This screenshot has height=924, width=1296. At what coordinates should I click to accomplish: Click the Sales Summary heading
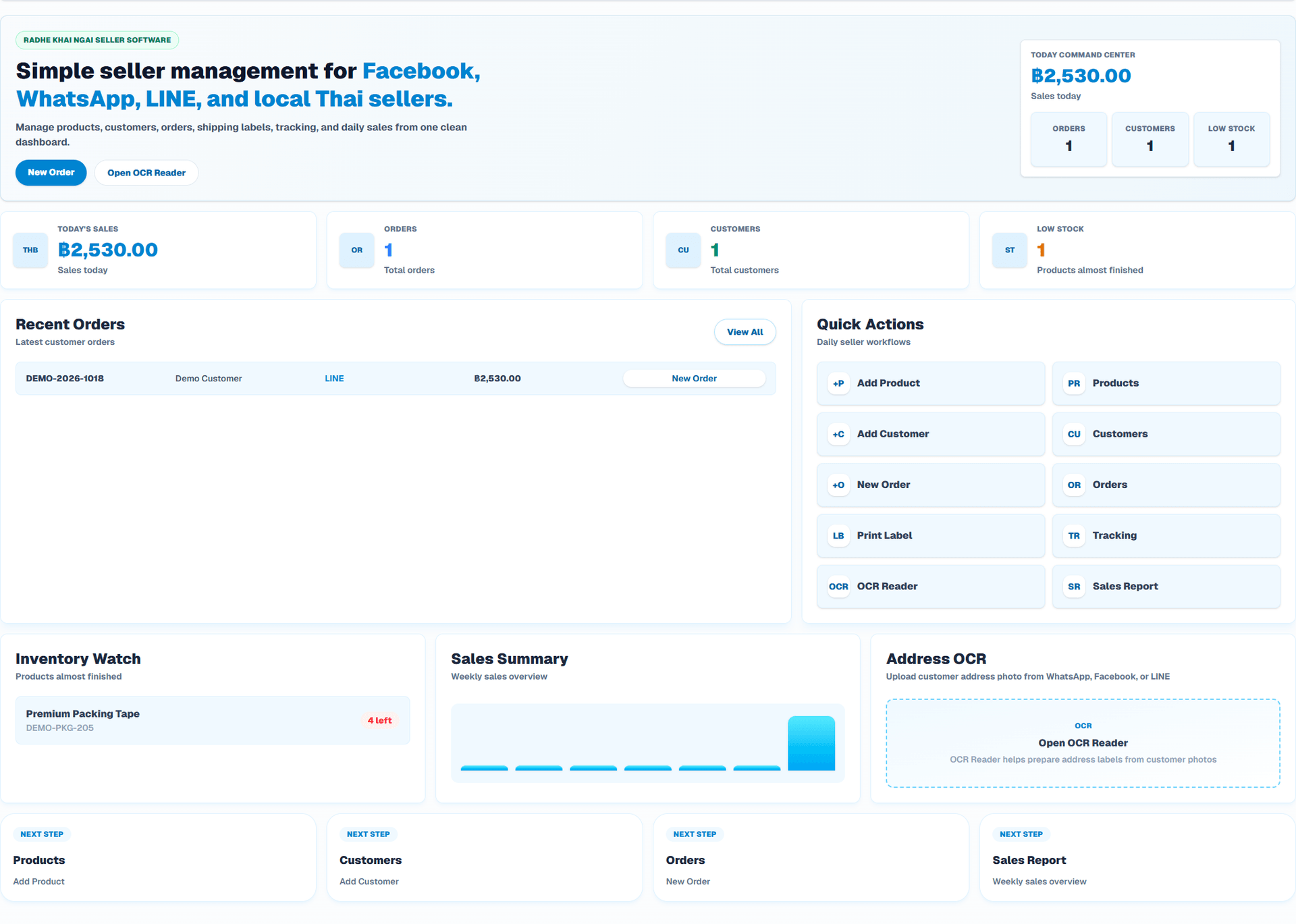[510, 659]
